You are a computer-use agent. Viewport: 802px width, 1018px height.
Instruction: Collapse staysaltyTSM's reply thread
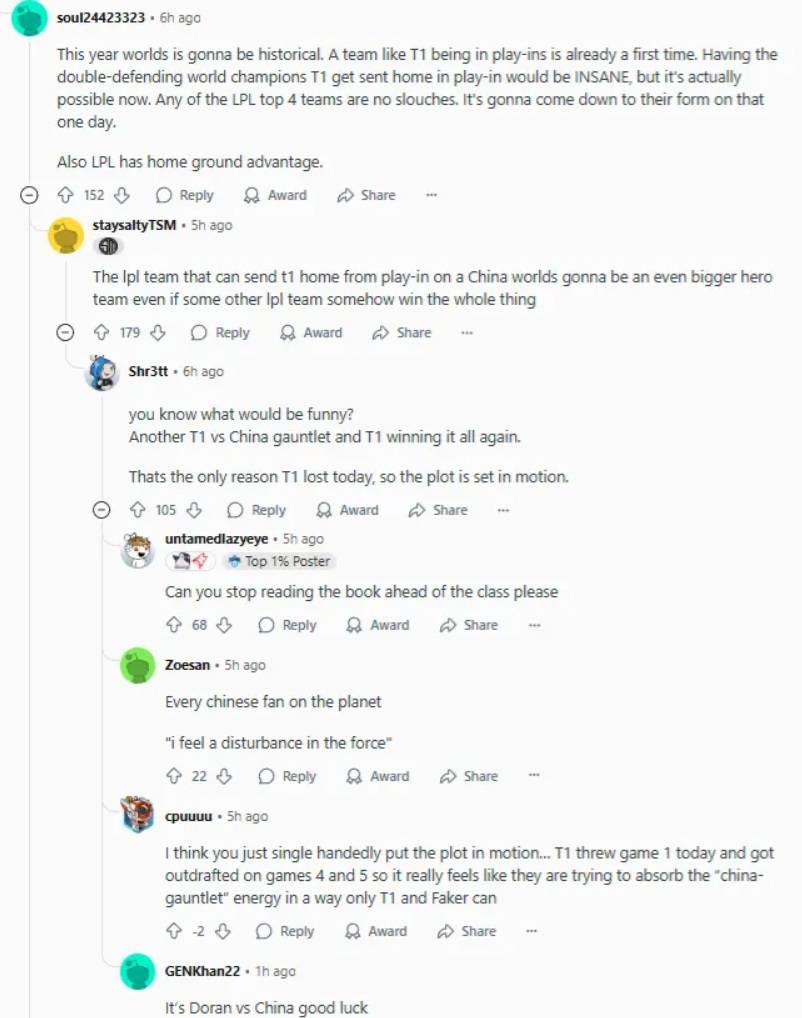click(66, 333)
